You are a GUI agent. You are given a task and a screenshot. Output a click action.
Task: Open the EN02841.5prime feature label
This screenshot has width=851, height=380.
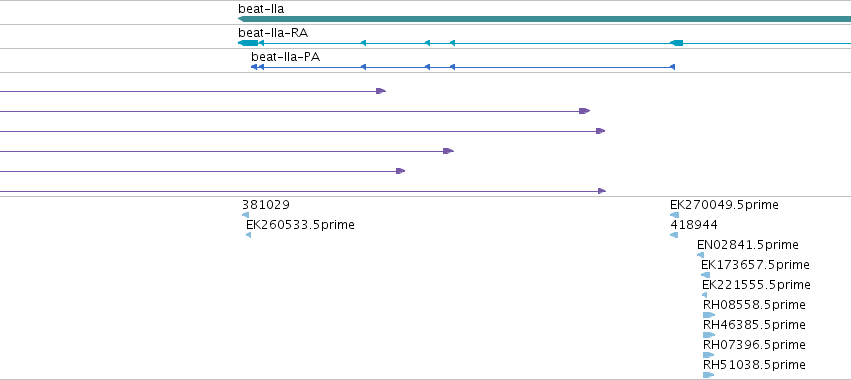coord(748,245)
